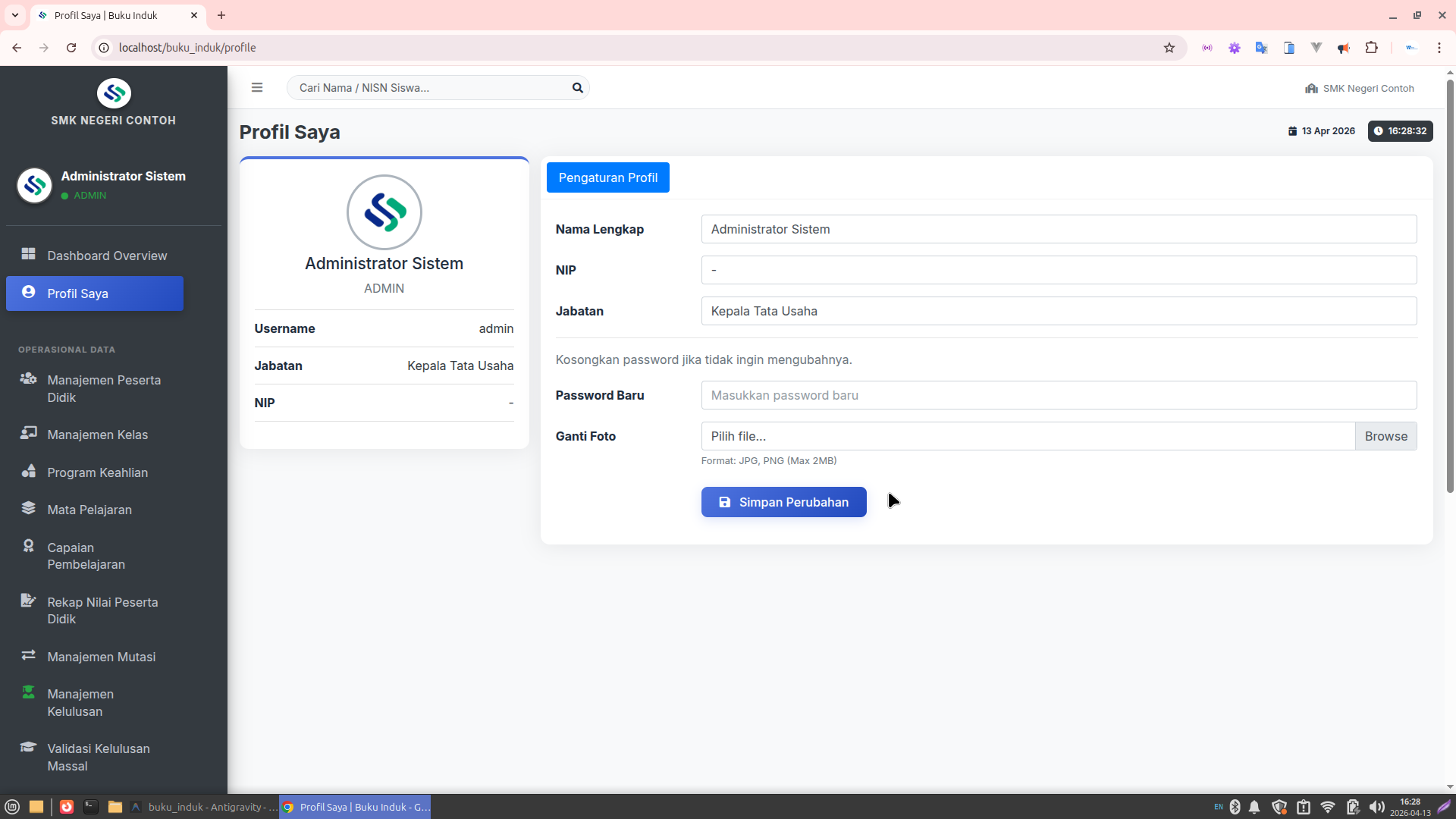The height and width of the screenshot is (819, 1456).
Task: Click the notification bell tray icon
Action: (x=1254, y=807)
